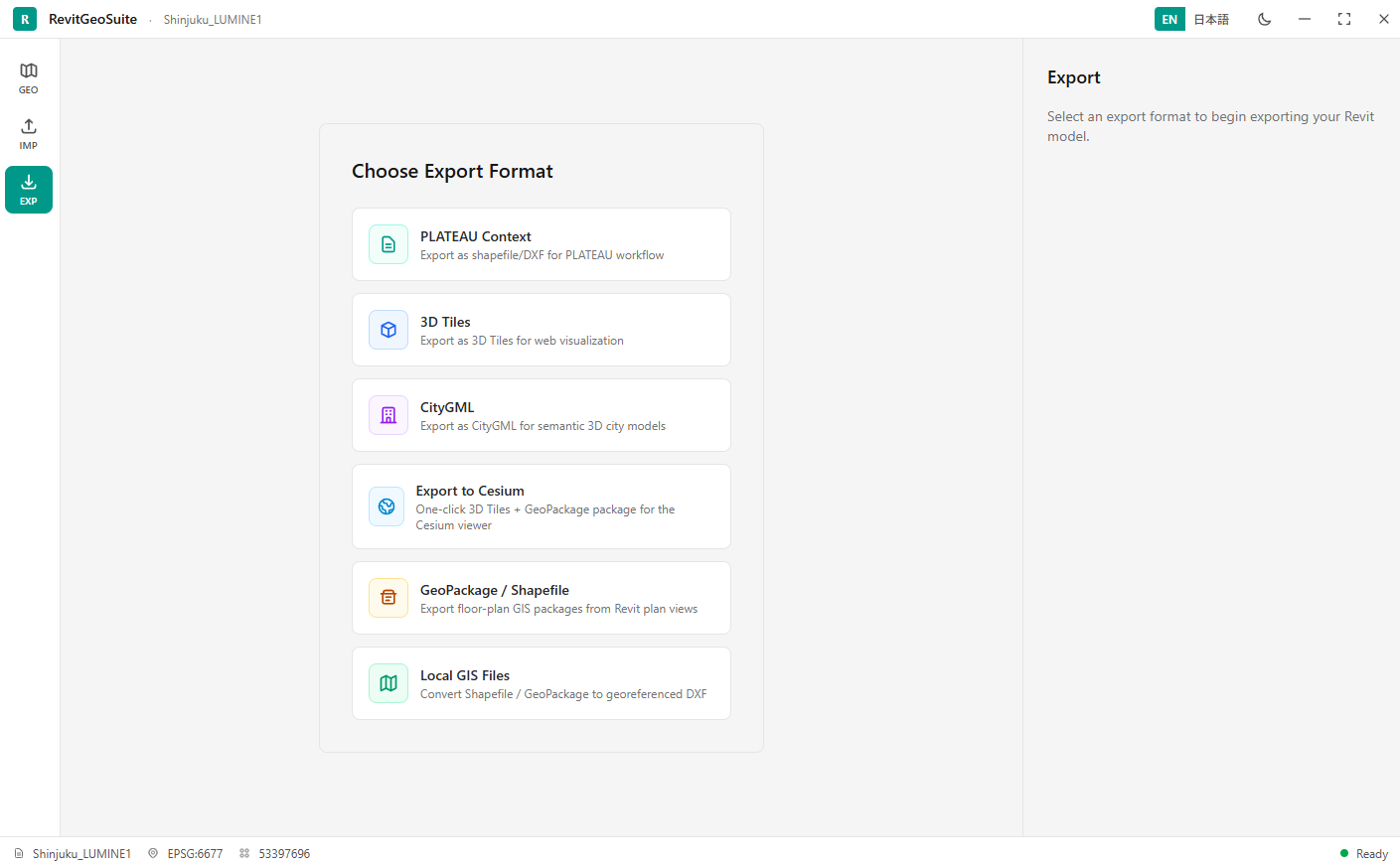
Task: Choose PLATEAU Context export format
Action: point(542,244)
